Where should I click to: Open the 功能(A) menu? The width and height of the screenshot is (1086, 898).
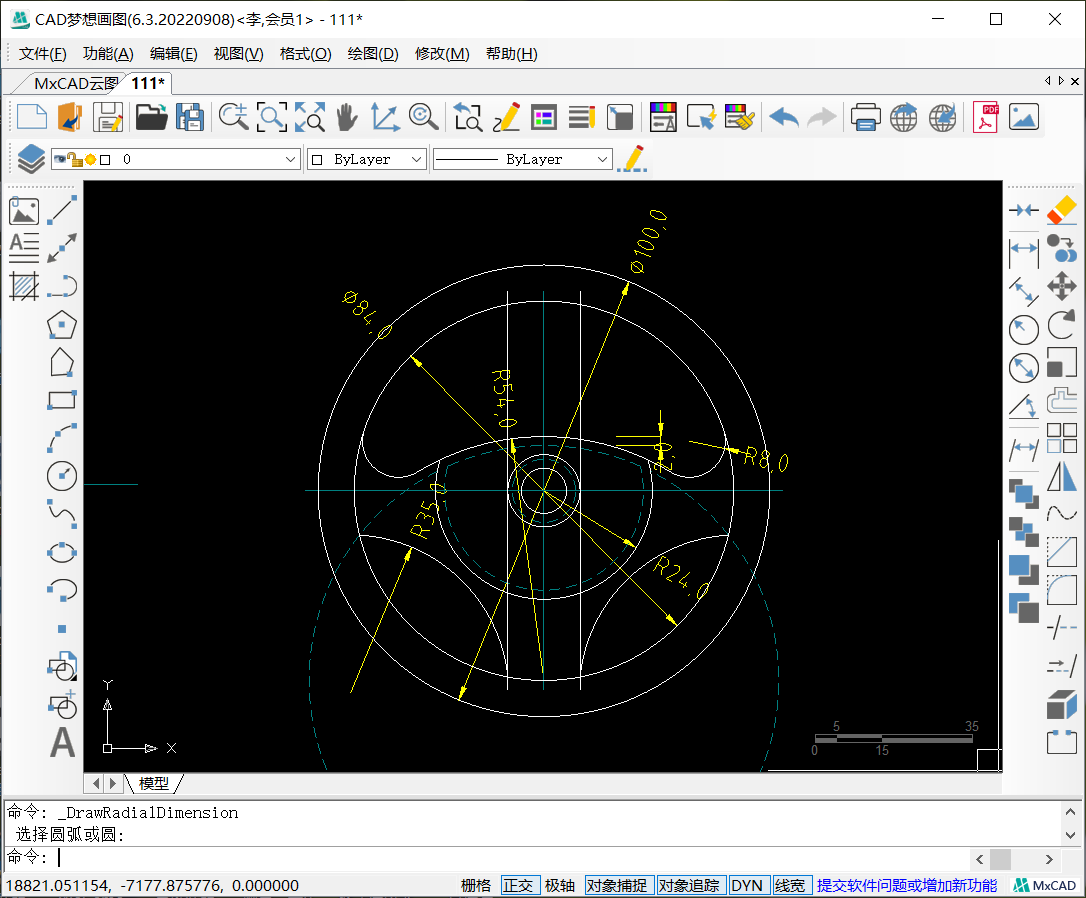[x=108, y=54]
